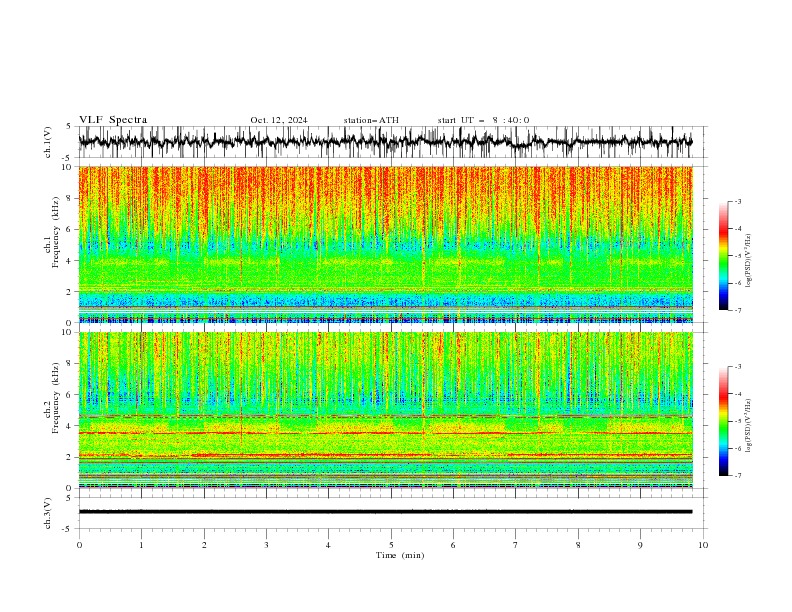Click the time-axis tick label '3'
The height and width of the screenshot is (612, 792).
click(x=266, y=545)
